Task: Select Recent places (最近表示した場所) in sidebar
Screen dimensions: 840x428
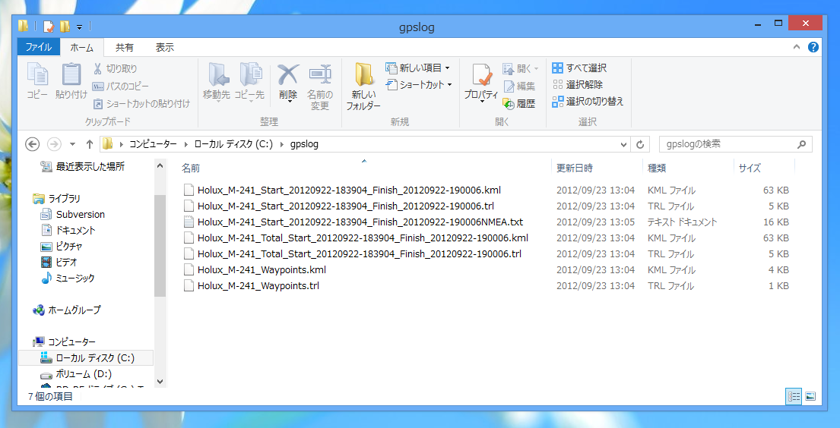Action: (83, 167)
